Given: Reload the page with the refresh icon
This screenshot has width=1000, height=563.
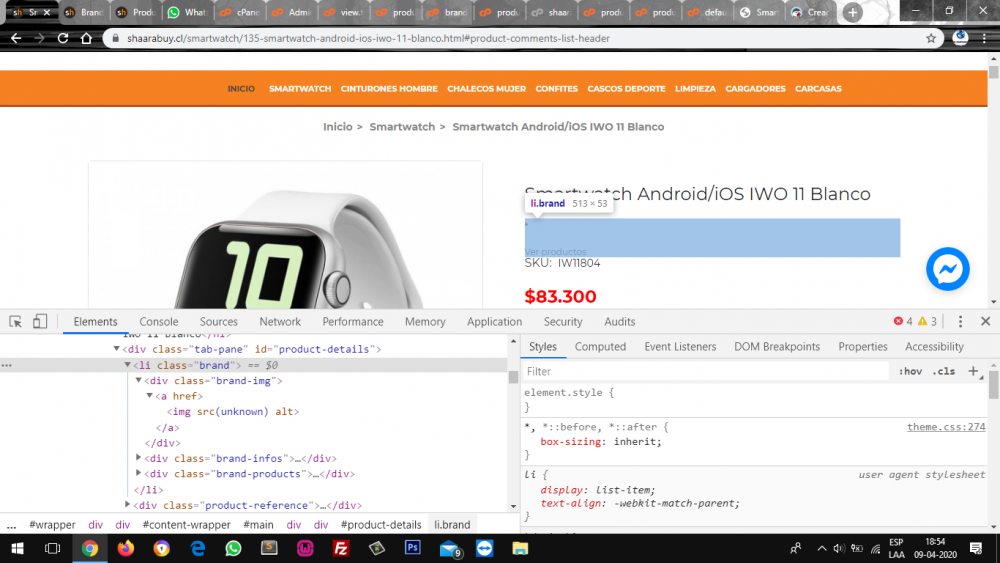Looking at the screenshot, I should point(63,38).
